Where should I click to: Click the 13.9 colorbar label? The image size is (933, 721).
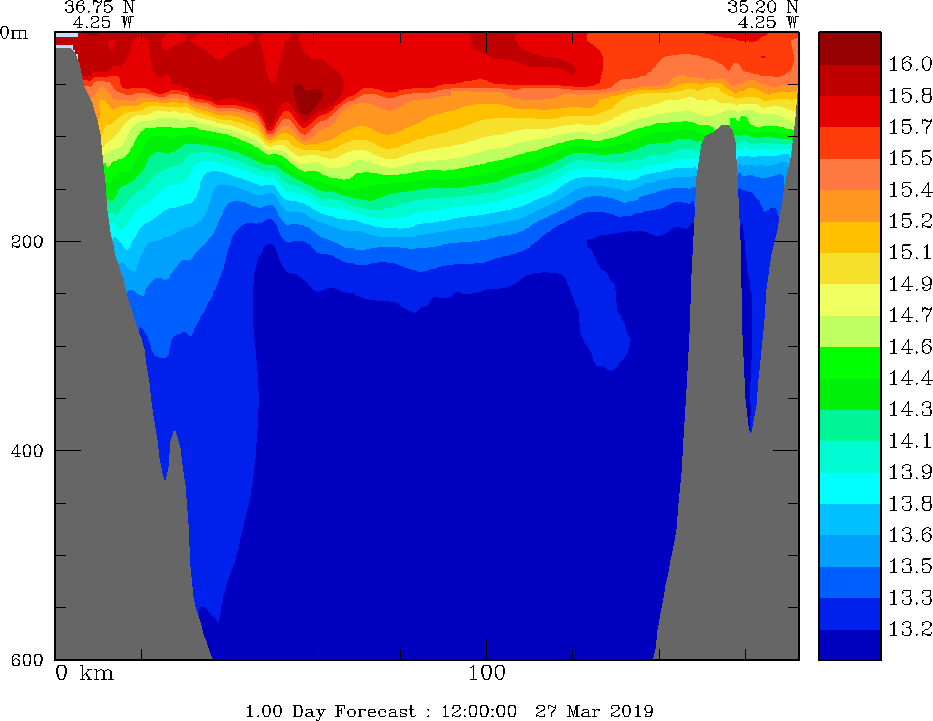pyautogui.click(x=910, y=472)
